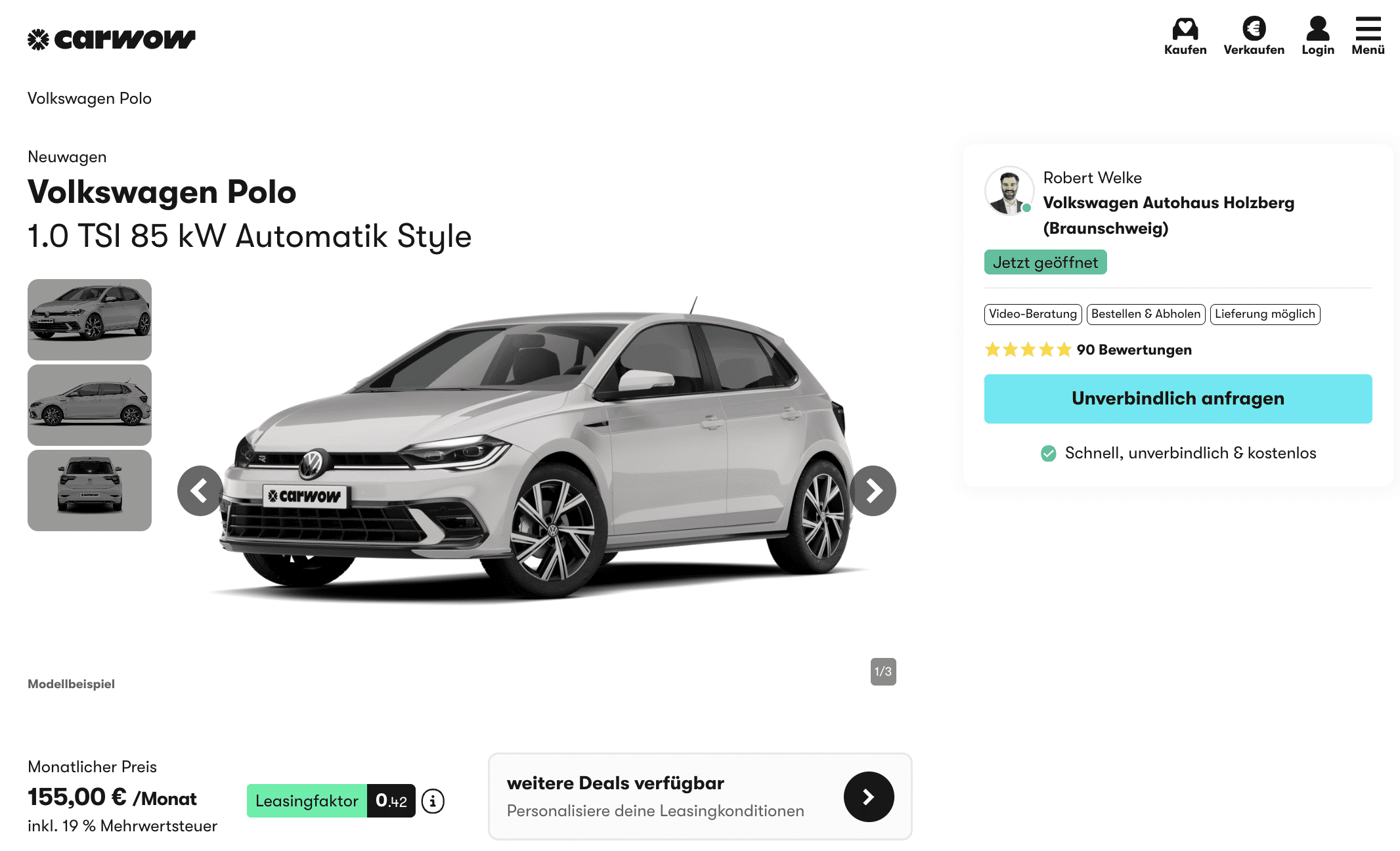This screenshot has height=851, width=1400.
Task: Open the 90 Bewertungen reviews
Action: pos(1134,350)
